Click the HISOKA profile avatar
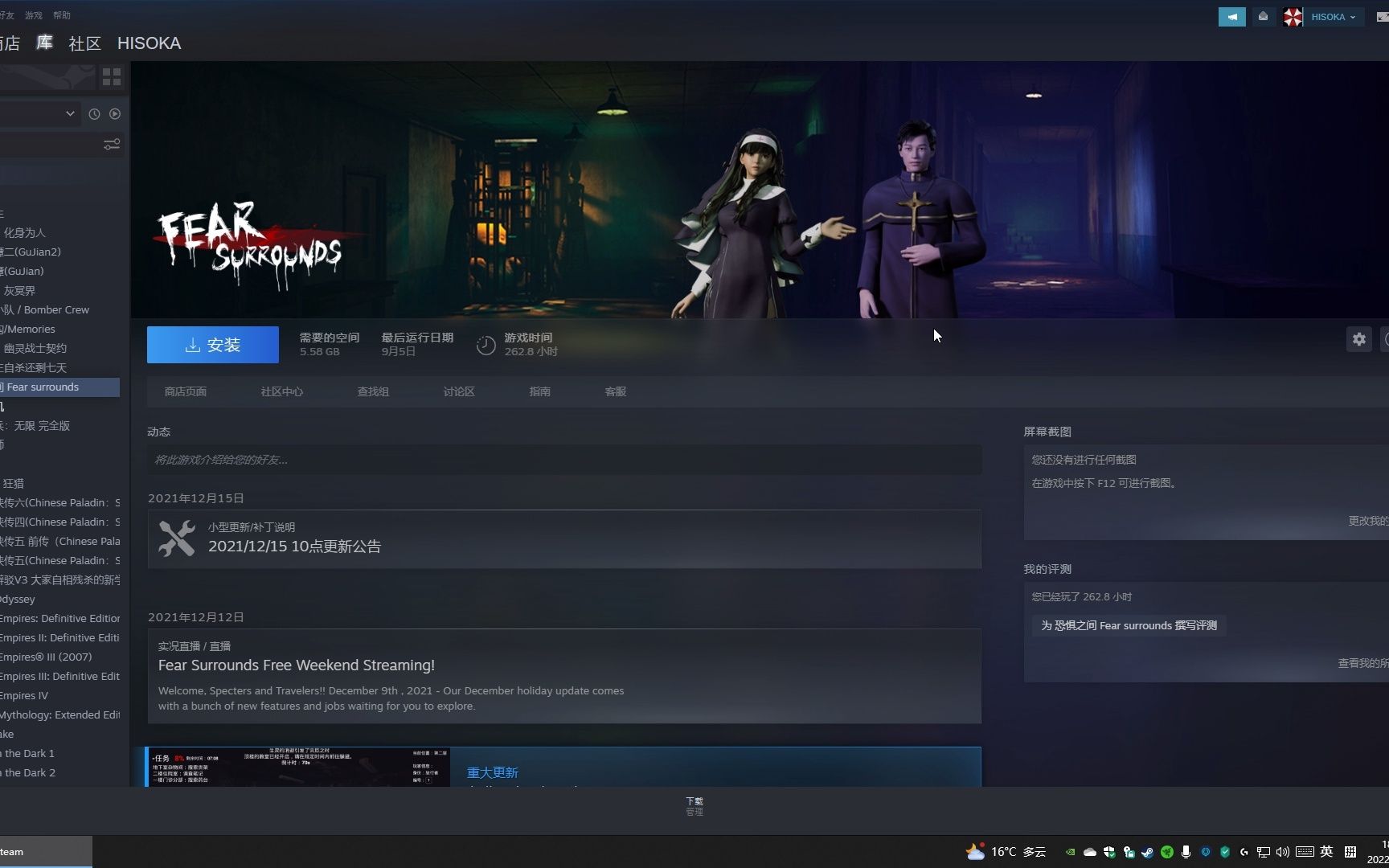Image resolution: width=1389 pixels, height=868 pixels. pos(1293,17)
